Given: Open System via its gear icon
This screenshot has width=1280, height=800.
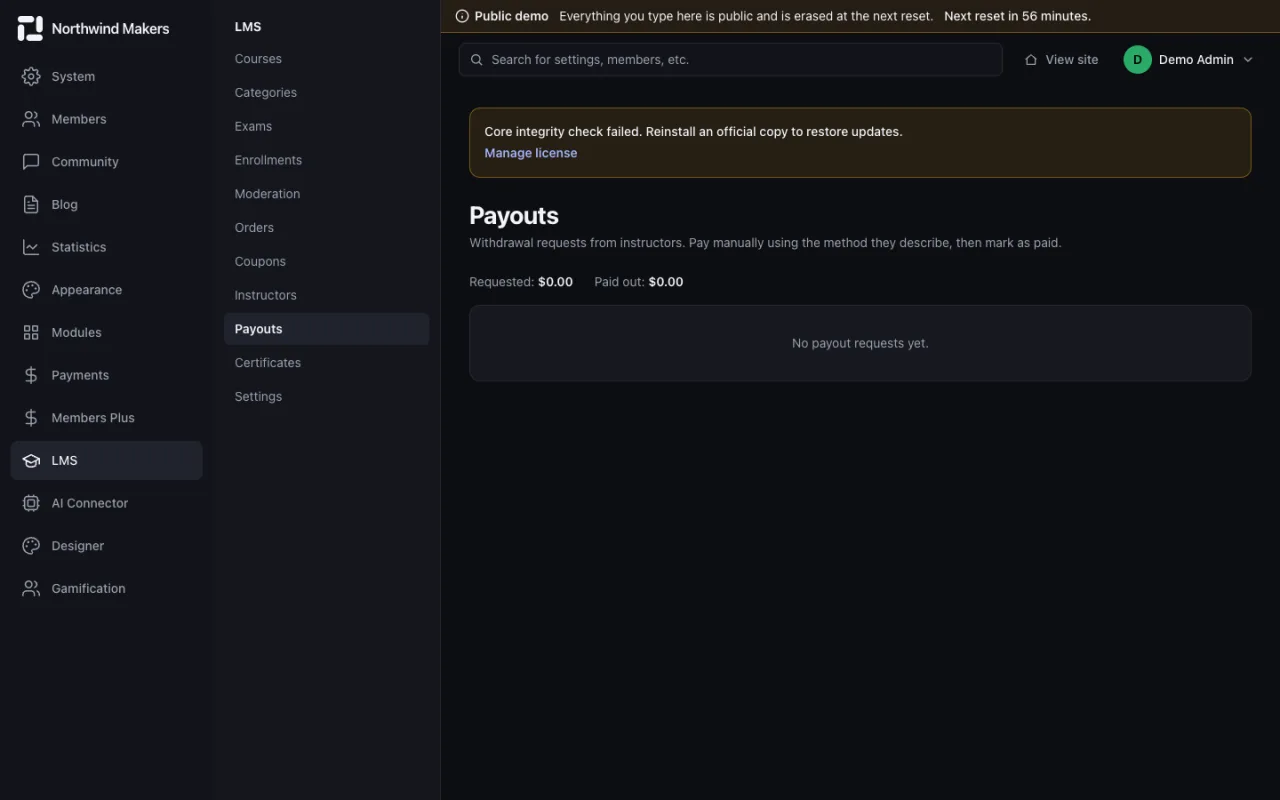Looking at the screenshot, I should coord(31,76).
